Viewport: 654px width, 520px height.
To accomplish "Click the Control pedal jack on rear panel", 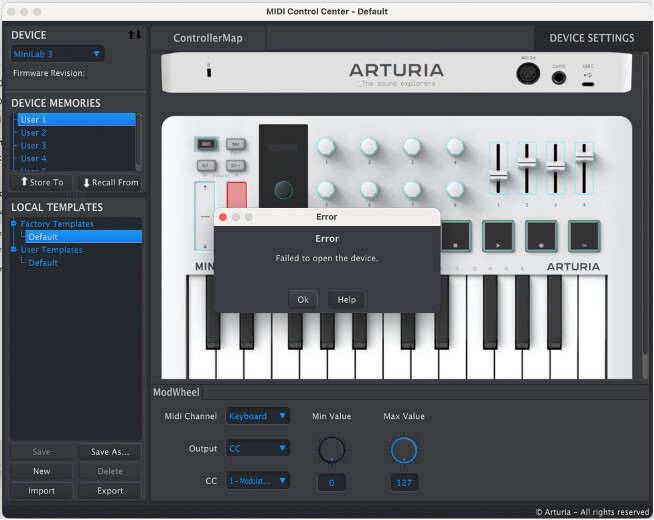I will (x=558, y=78).
